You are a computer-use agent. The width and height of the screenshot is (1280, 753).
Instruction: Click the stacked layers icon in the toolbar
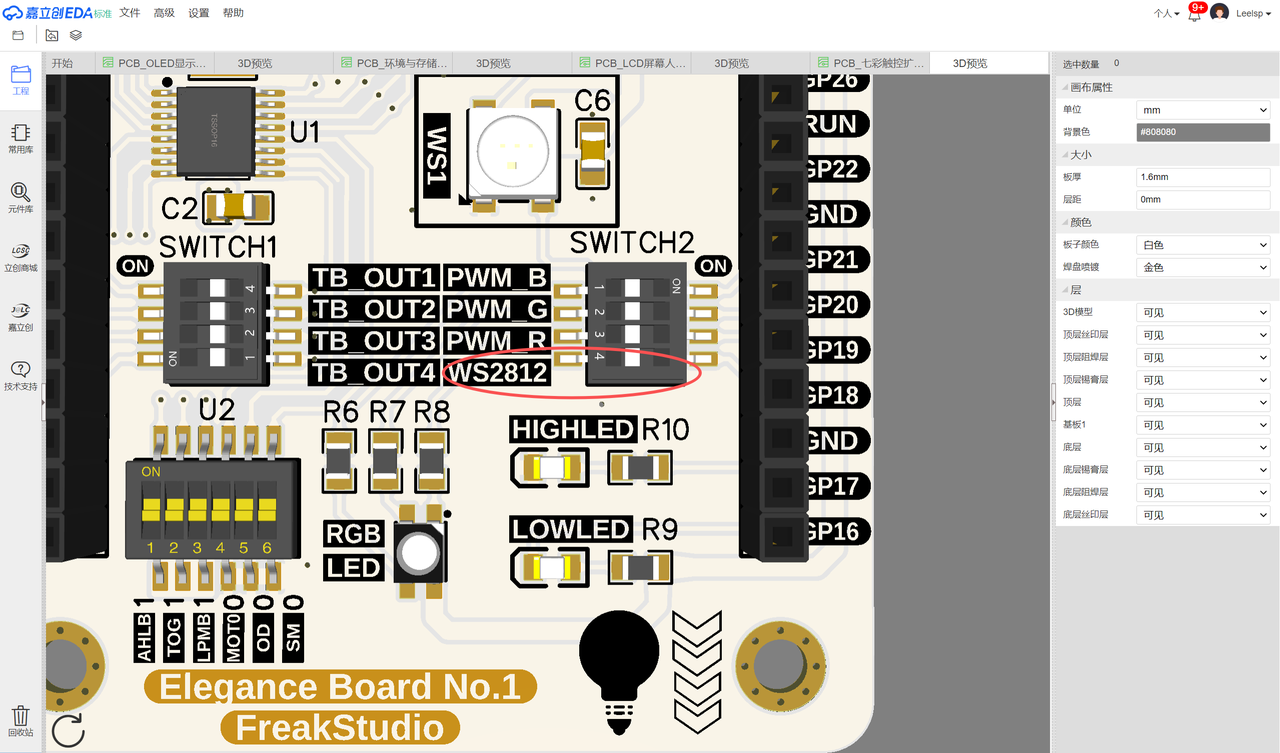click(x=76, y=35)
